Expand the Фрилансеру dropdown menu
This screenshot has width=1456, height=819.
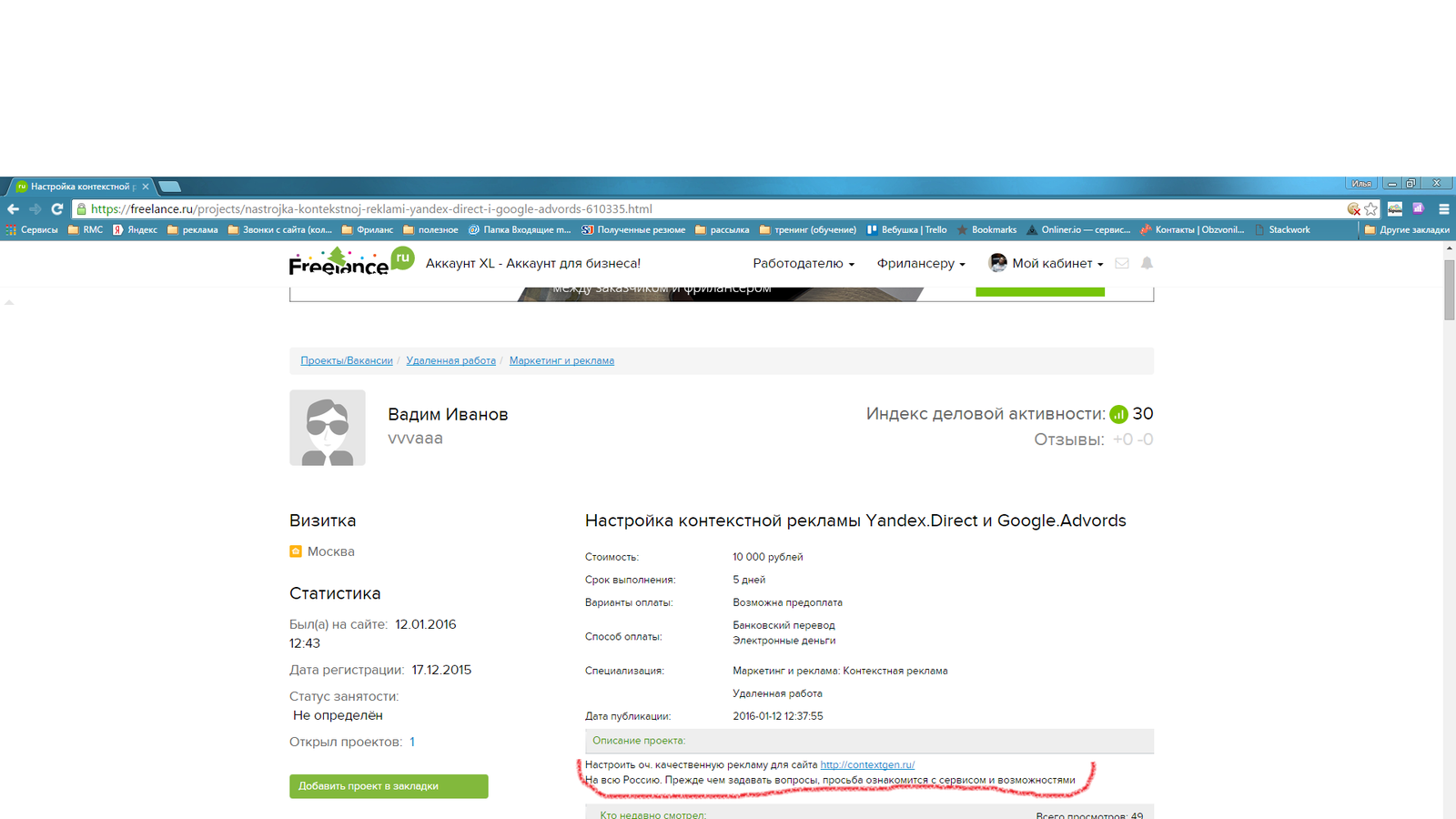click(x=920, y=263)
